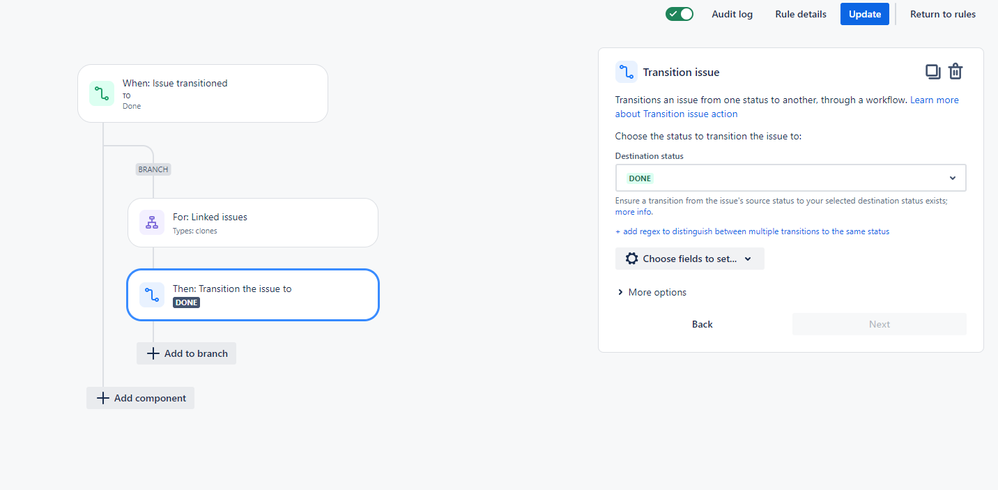
Task: Click Return to rules
Action: (943, 14)
